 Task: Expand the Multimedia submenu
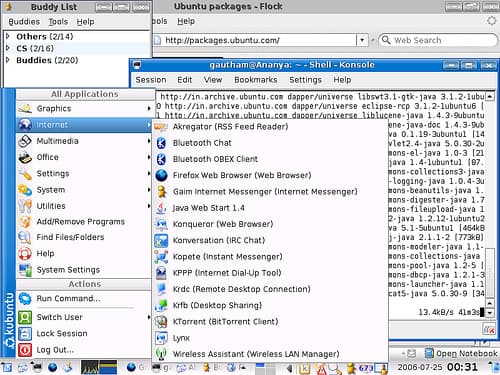coord(84,141)
